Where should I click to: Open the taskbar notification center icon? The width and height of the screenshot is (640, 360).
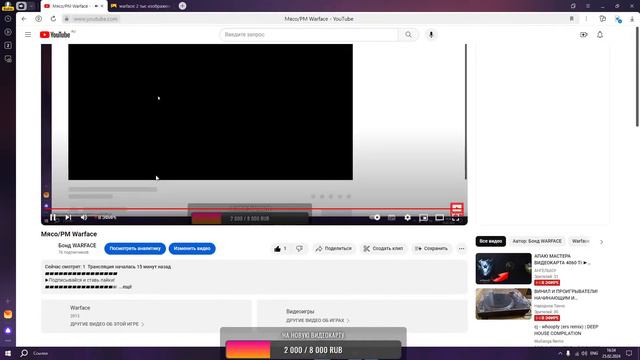tap(629, 353)
